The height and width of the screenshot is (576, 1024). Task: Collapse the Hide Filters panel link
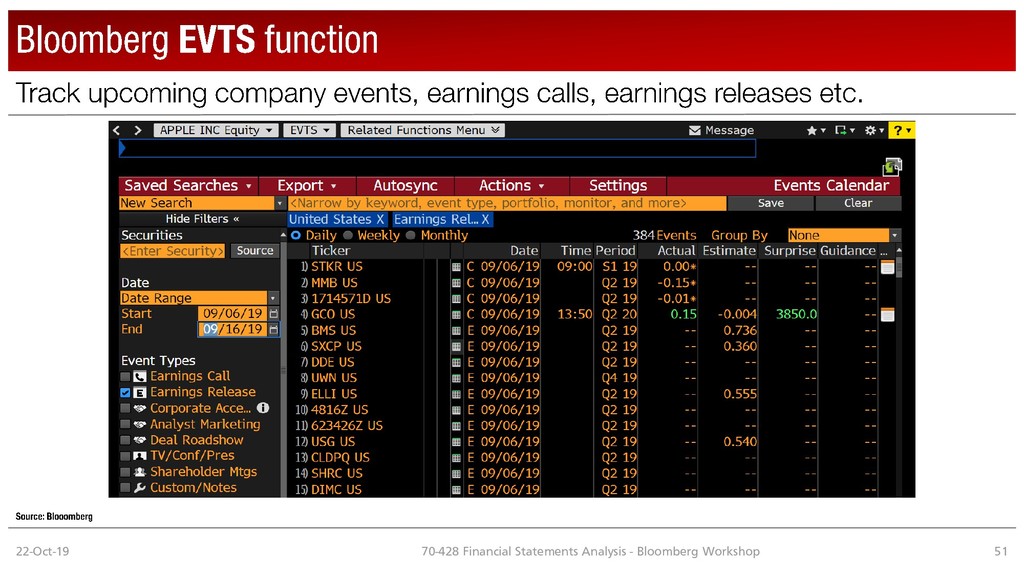202,219
